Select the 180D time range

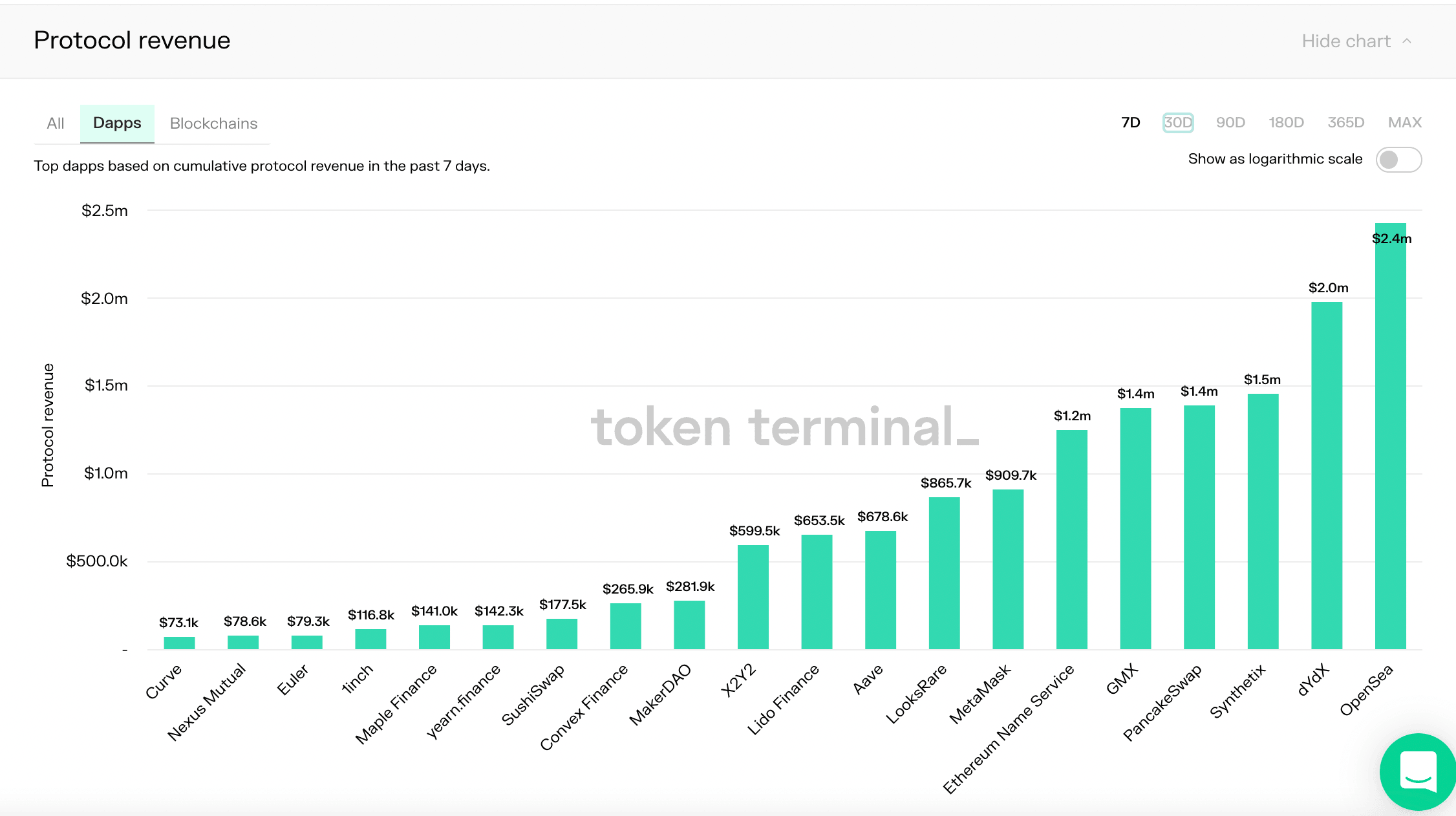coord(1286,122)
